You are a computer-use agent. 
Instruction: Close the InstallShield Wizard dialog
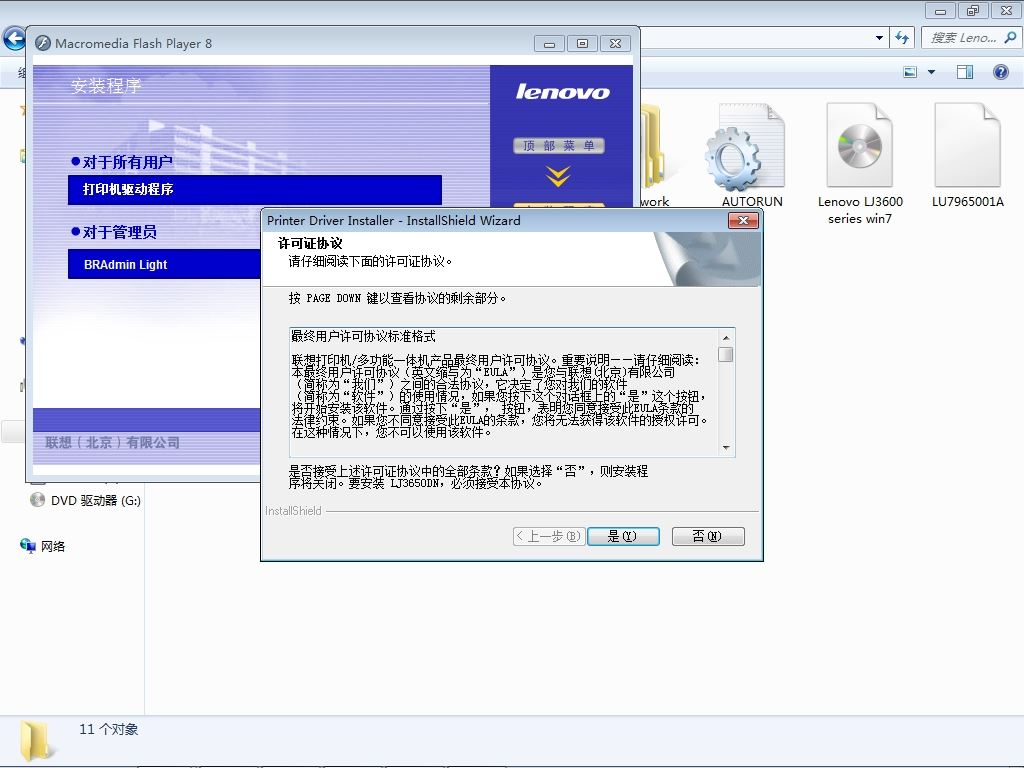pyautogui.click(x=743, y=221)
